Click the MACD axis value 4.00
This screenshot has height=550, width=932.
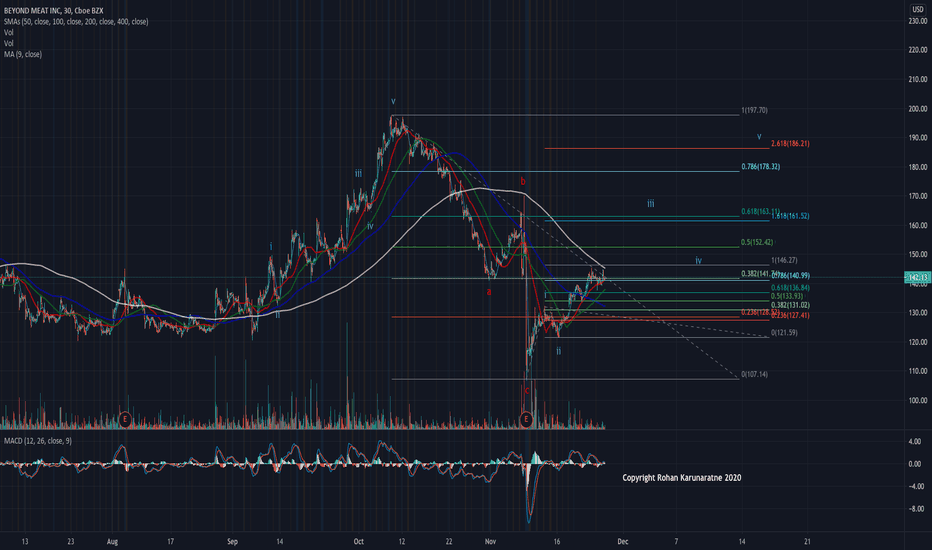(x=916, y=442)
